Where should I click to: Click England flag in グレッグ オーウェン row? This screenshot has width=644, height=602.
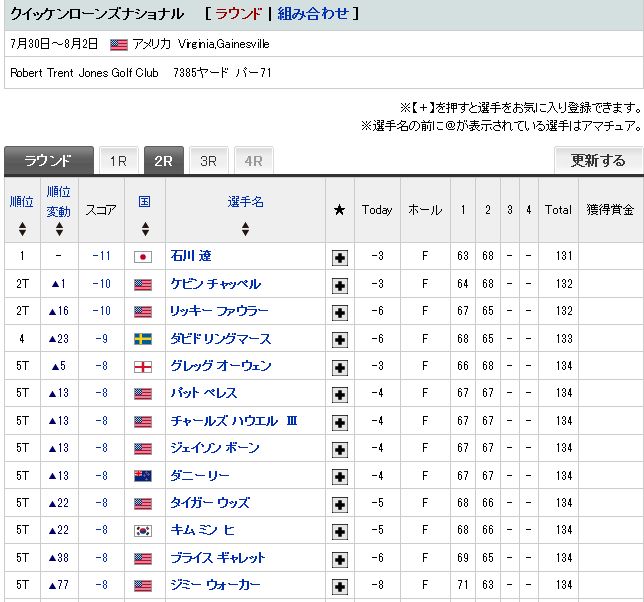click(x=143, y=367)
